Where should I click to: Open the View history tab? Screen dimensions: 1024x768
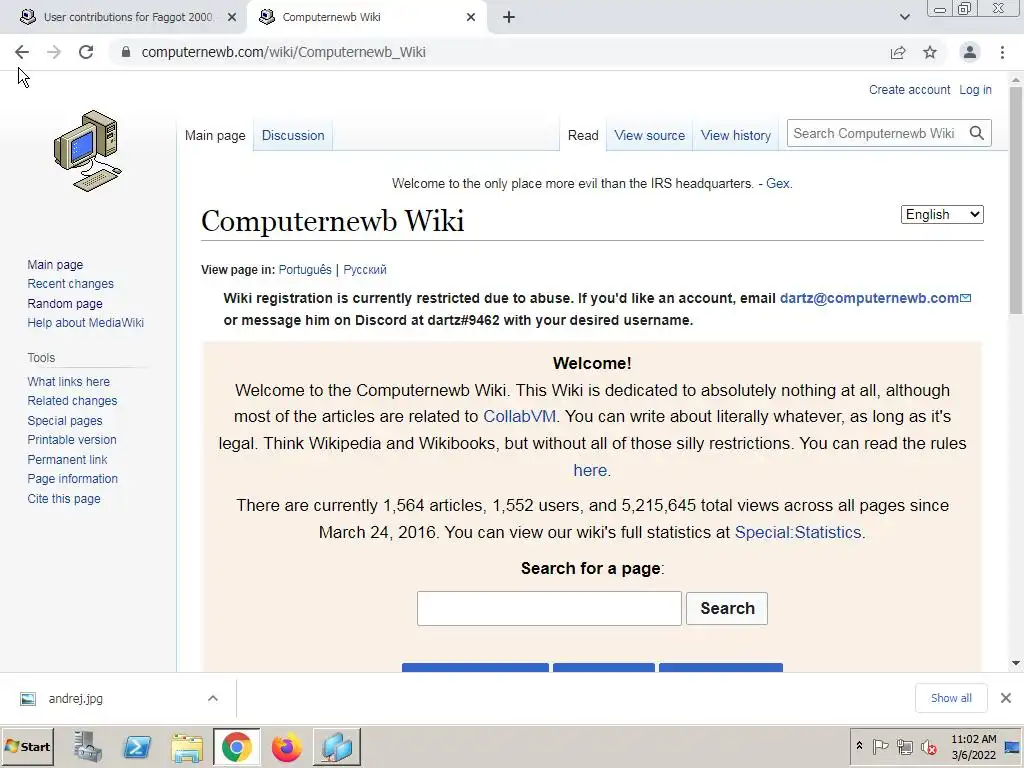[736, 135]
